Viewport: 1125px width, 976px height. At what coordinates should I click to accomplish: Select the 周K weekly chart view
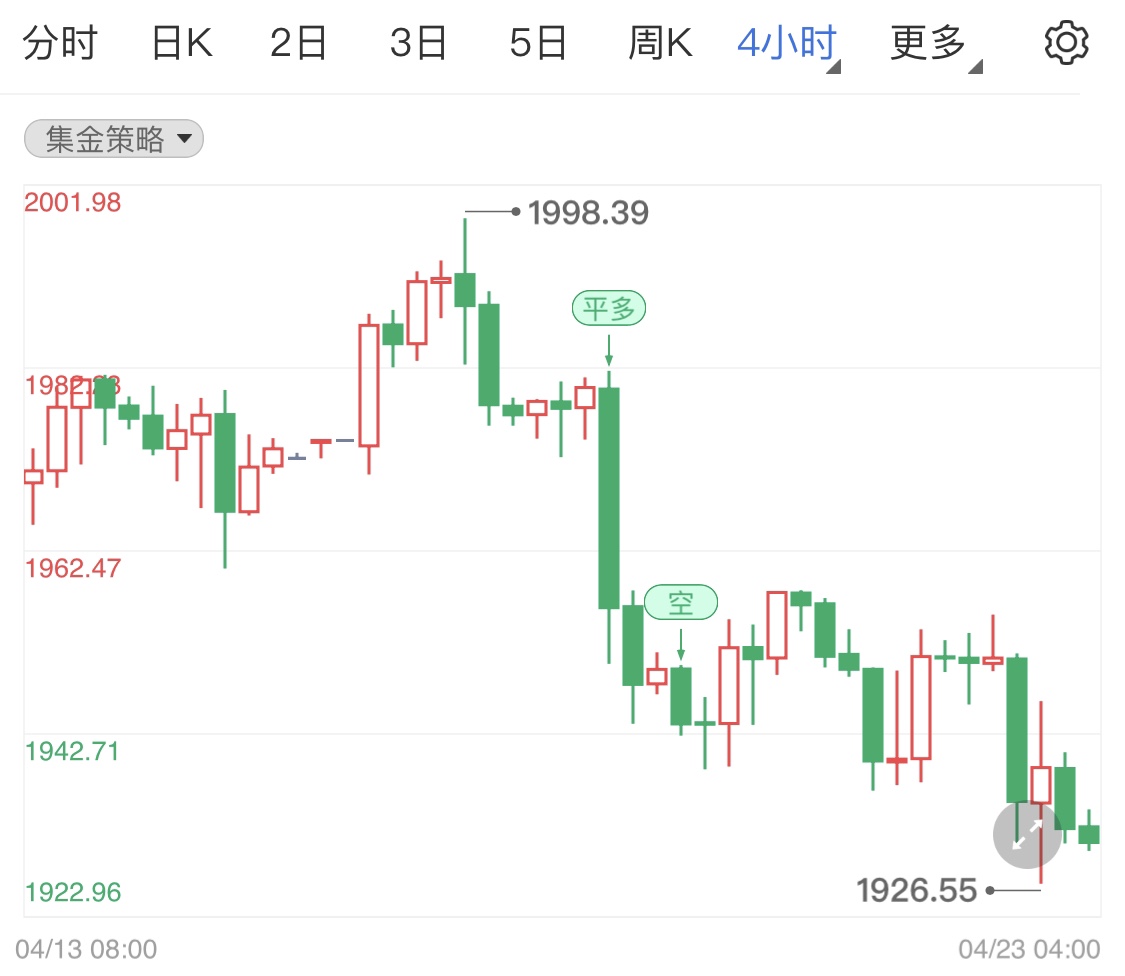pyautogui.click(x=660, y=42)
